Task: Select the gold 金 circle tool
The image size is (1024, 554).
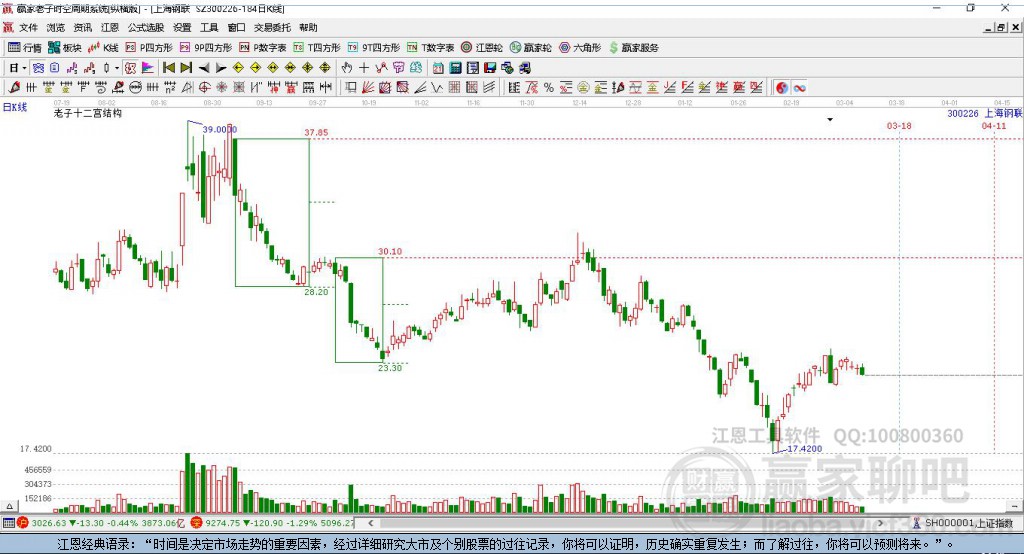Action: 583,88
